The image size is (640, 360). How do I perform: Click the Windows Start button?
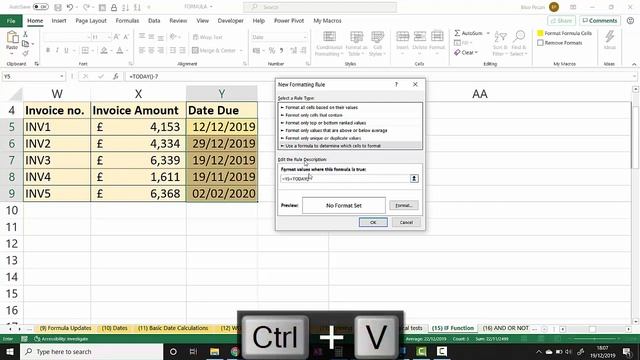tap(9, 351)
